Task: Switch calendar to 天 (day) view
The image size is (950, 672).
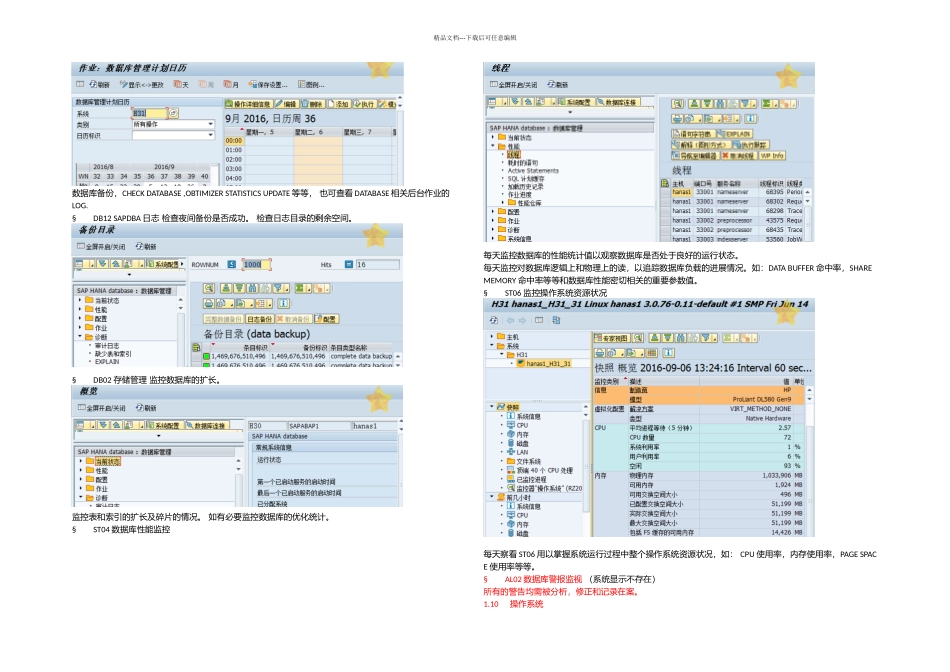Action: coord(181,85)
